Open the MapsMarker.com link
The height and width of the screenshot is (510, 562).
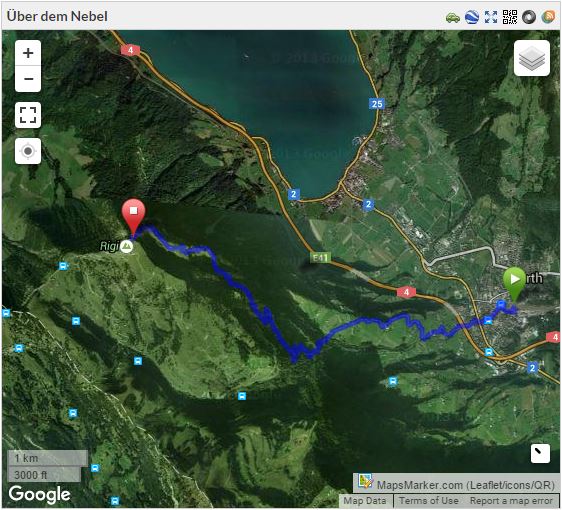pyautogui.click(x=466, y=485)
